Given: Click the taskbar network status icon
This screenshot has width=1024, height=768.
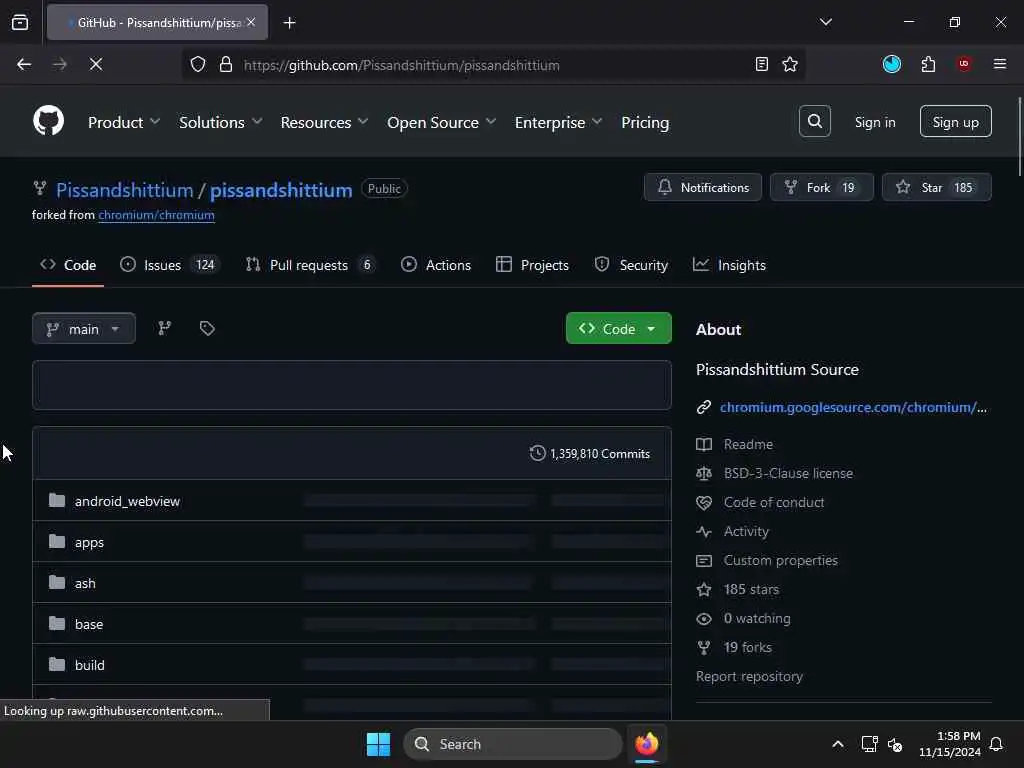Looking at the screenshot, I should [x=869, y=744].
